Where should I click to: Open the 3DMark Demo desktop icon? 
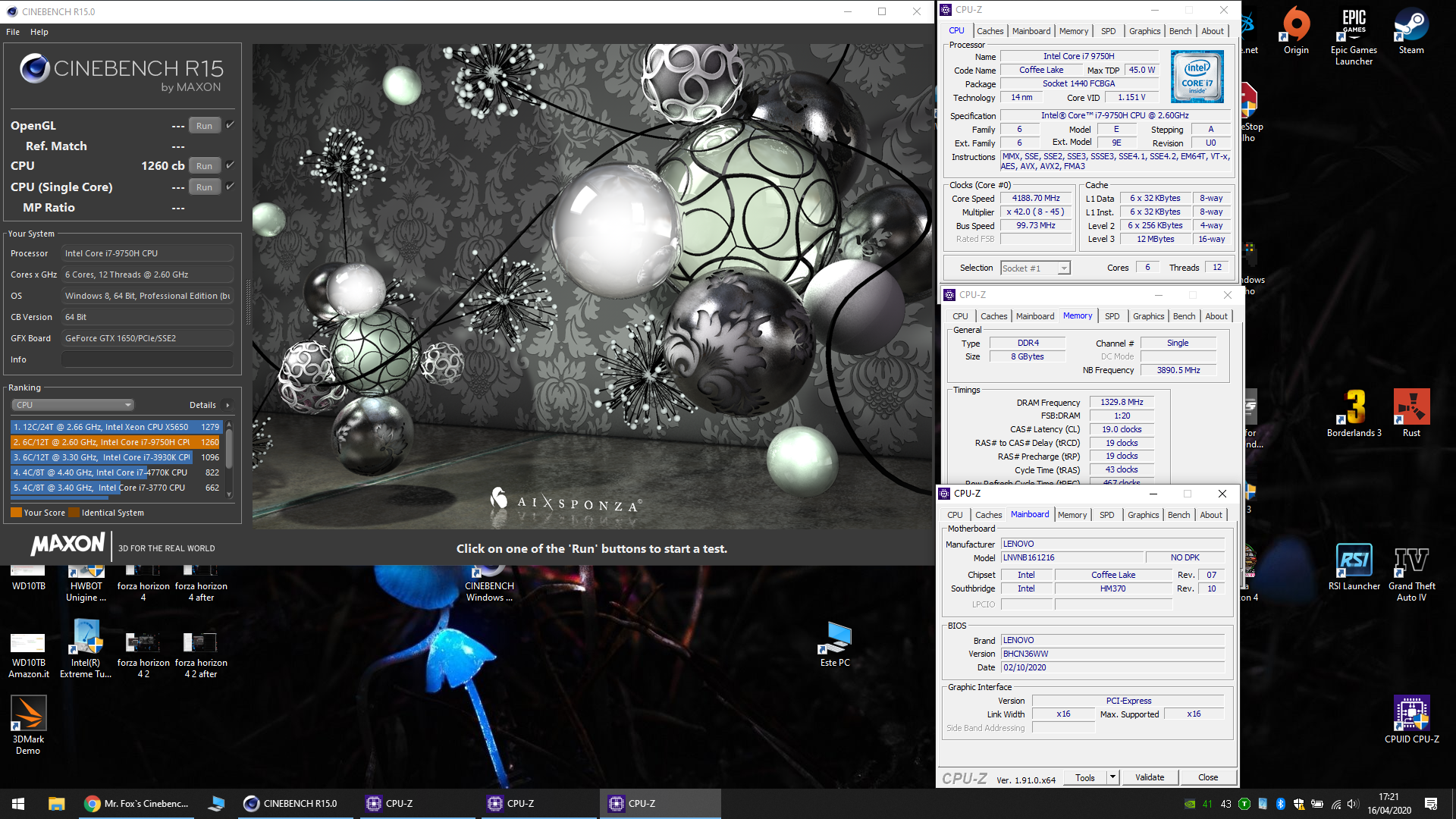point(28,725)
